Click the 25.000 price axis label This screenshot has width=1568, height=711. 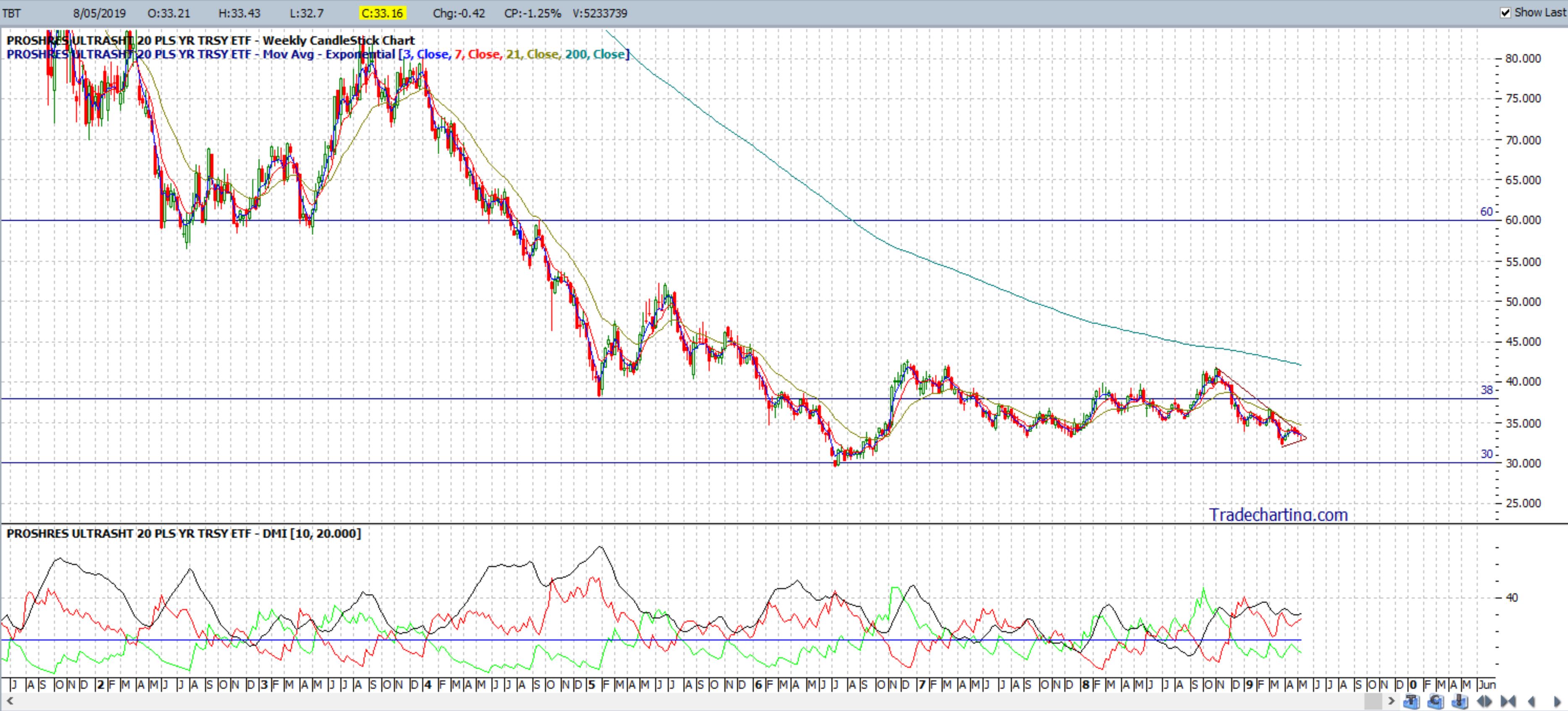(1523, 504)
